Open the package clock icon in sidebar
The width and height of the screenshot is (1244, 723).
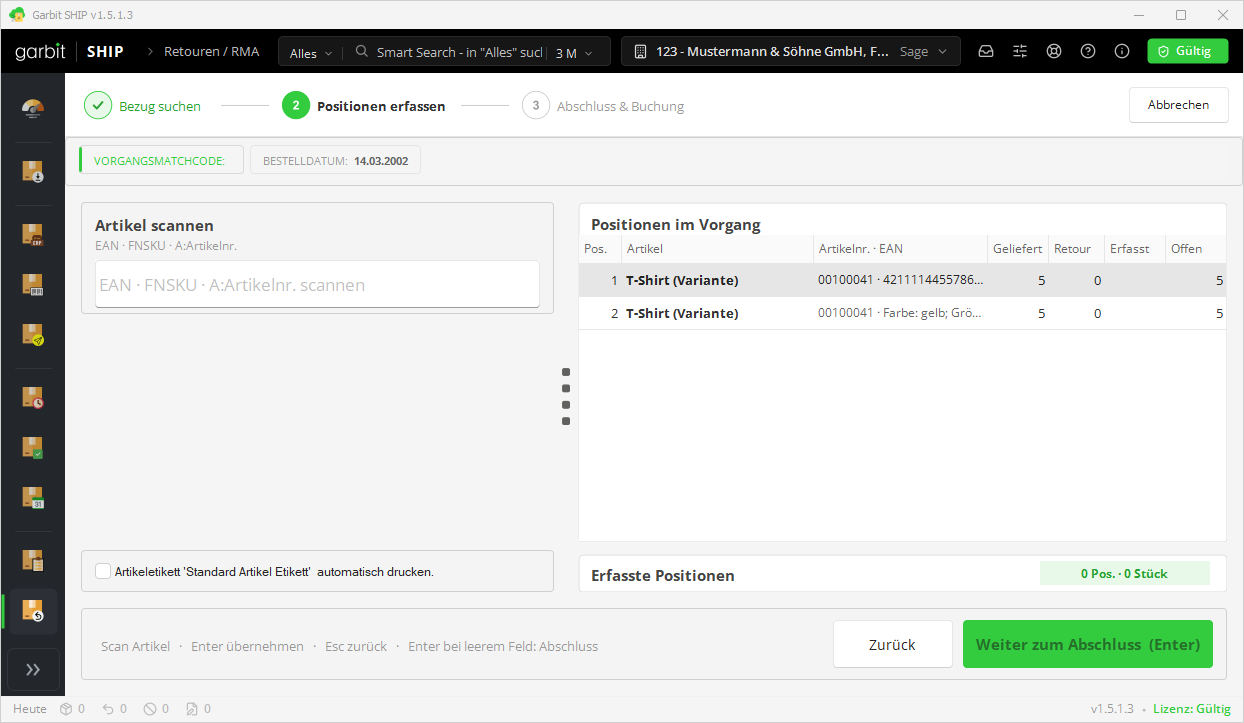coord(33,397)
